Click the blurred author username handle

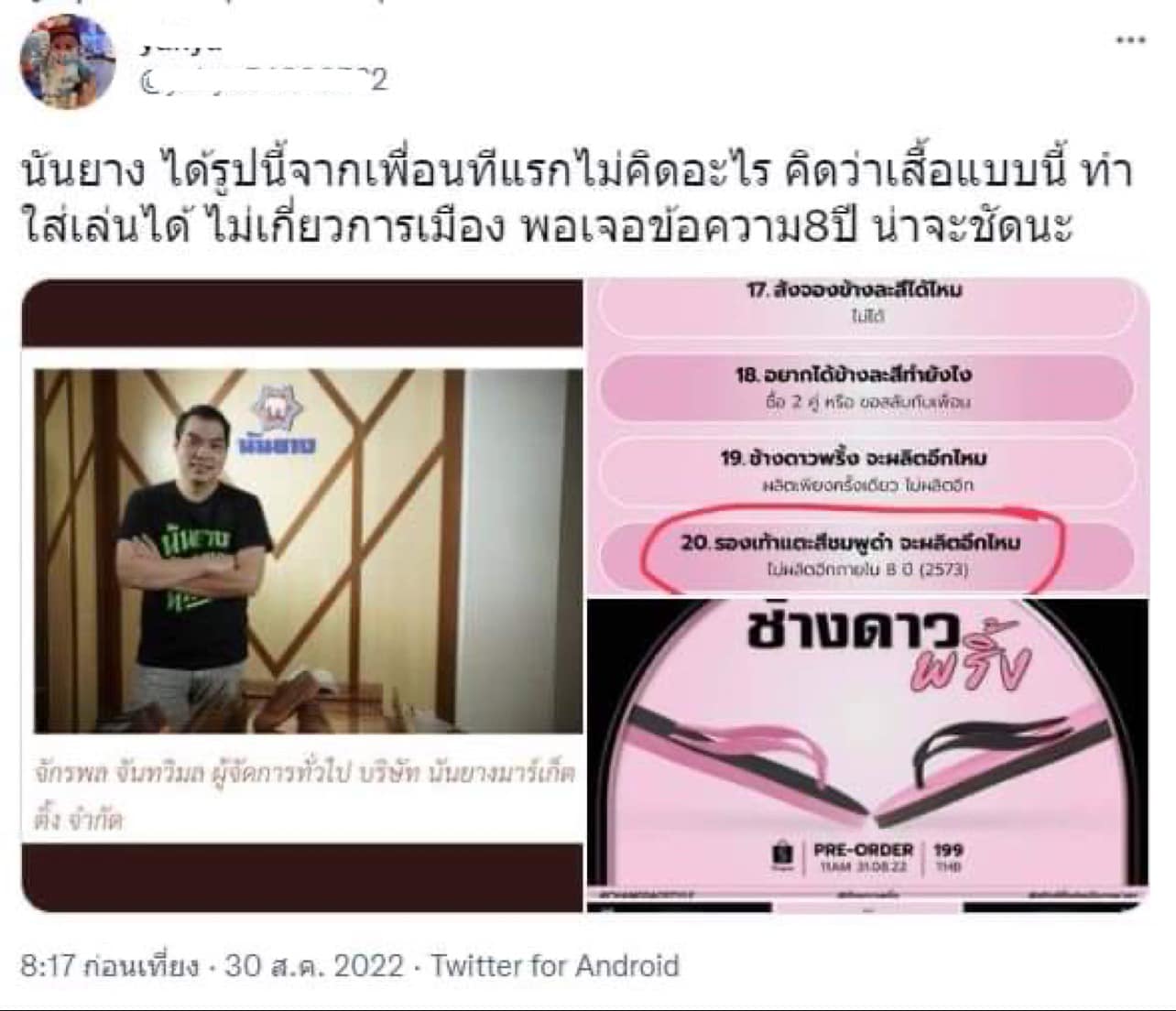point(263,81)
